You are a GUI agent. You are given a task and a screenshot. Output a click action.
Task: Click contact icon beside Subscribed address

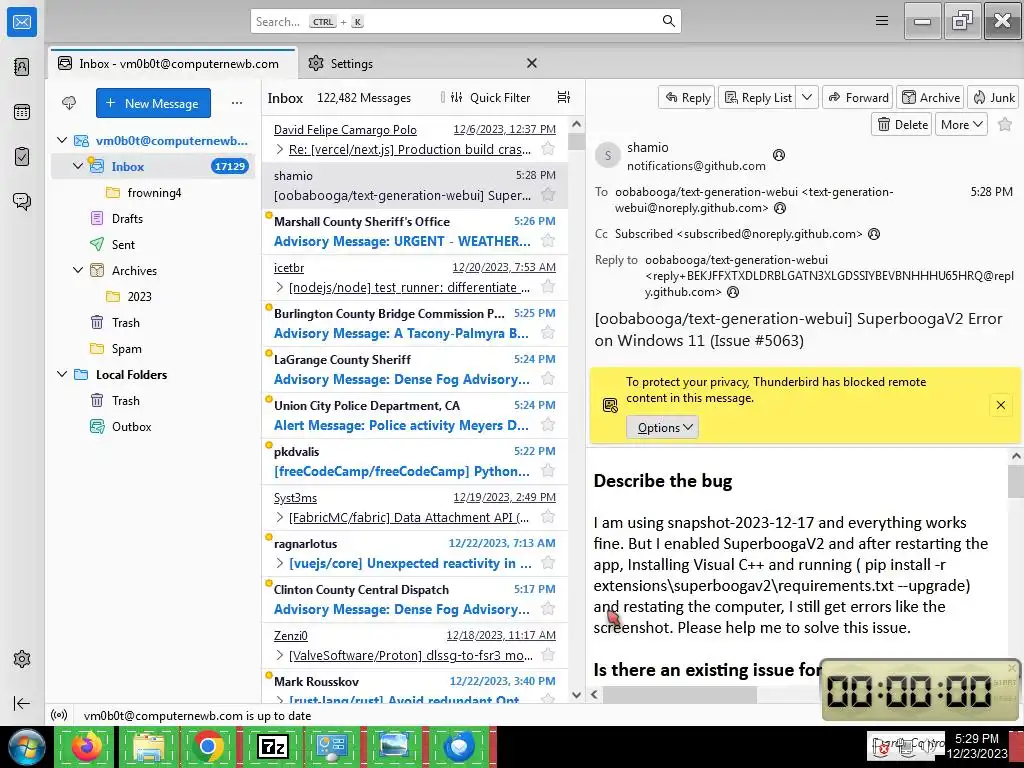(x=873, y=234)
